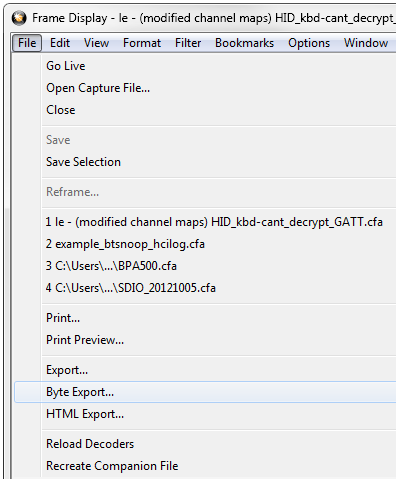Select the highlighted Byte Export... item
The height and width of the screenshot is (479, 396).
205,392
